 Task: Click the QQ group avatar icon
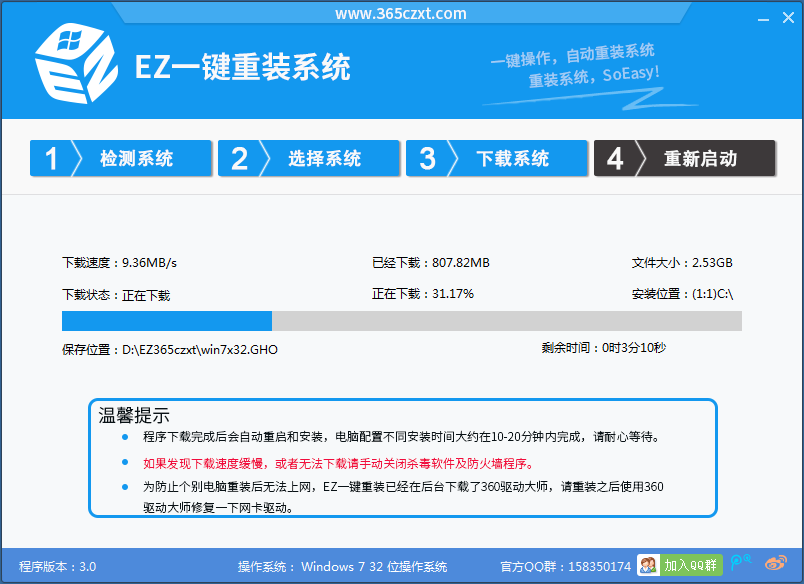click(648, 566)
